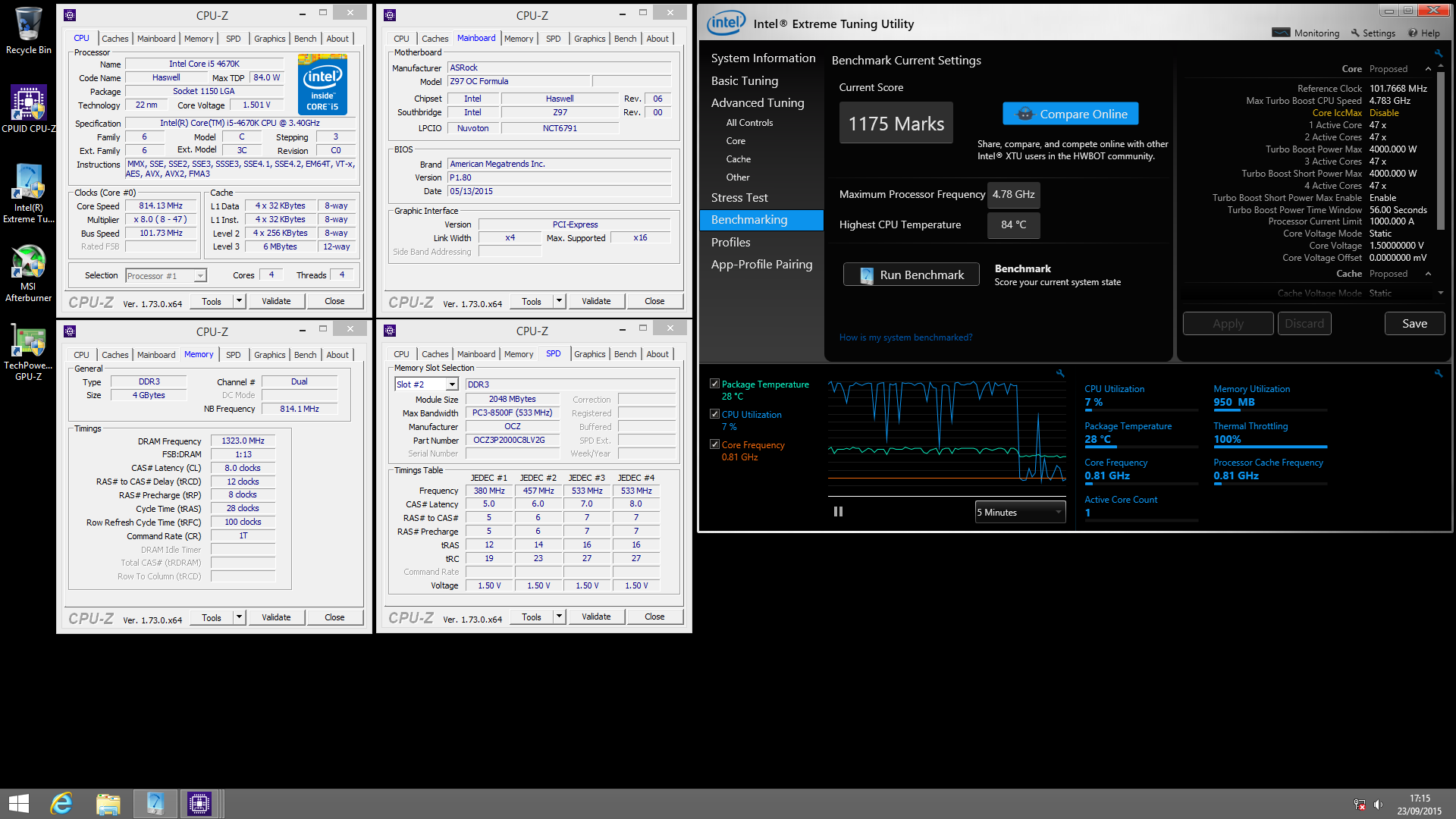
Task: Switch to Caches tab in top-left CPU-Z
Action: (x=115, y=39)
